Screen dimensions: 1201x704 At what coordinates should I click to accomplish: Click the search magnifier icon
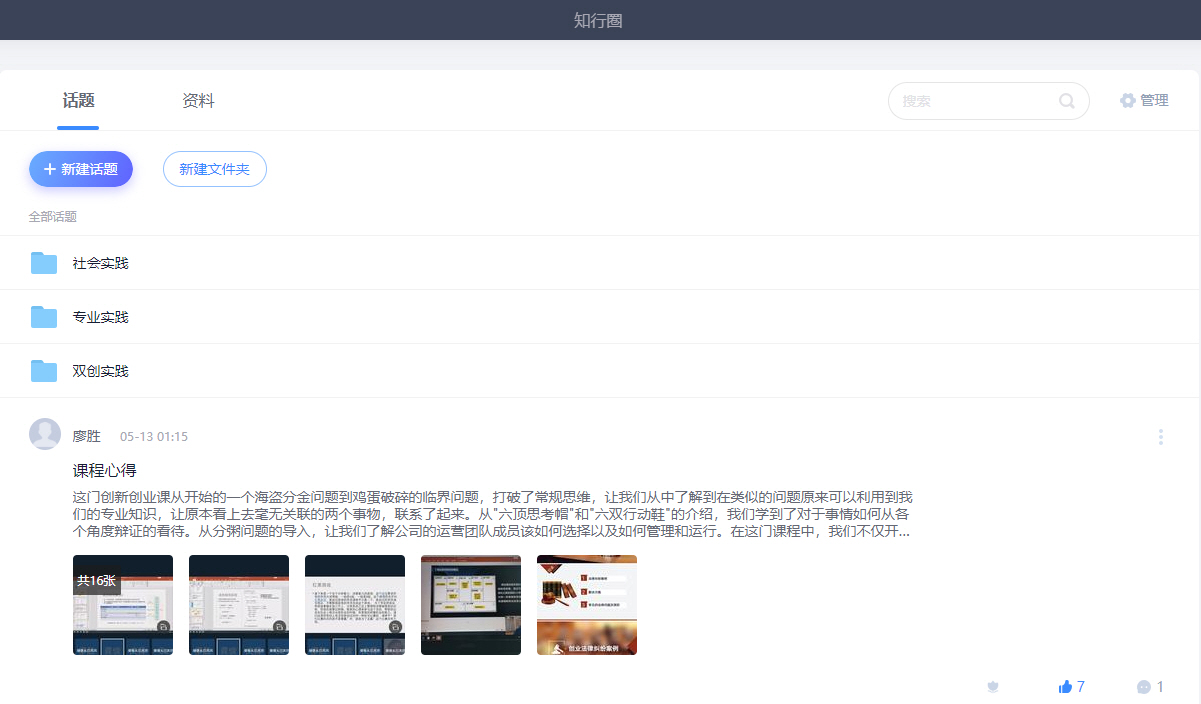(1066, 100)
